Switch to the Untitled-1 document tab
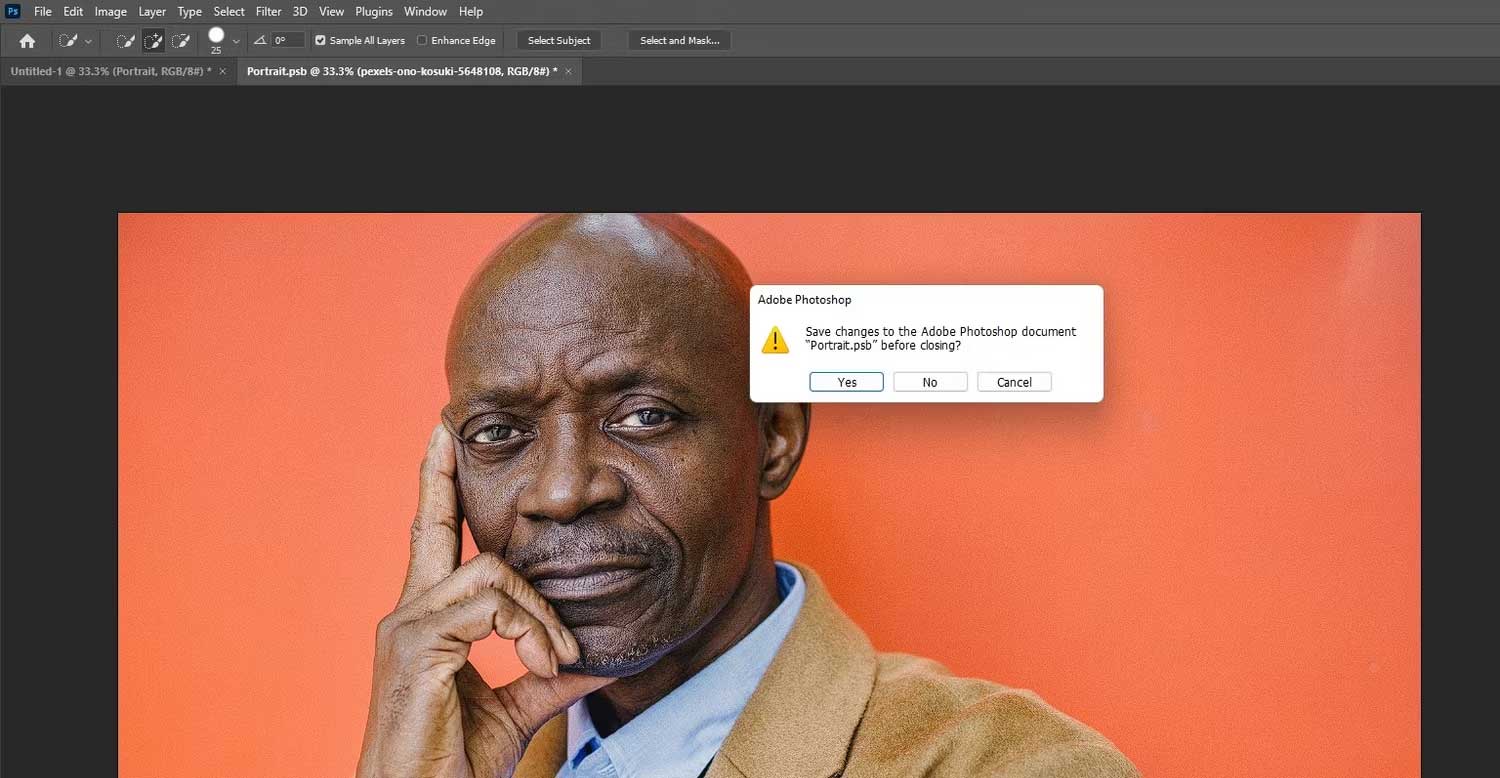Screen dimensions: 1500x778 point(110,71)
